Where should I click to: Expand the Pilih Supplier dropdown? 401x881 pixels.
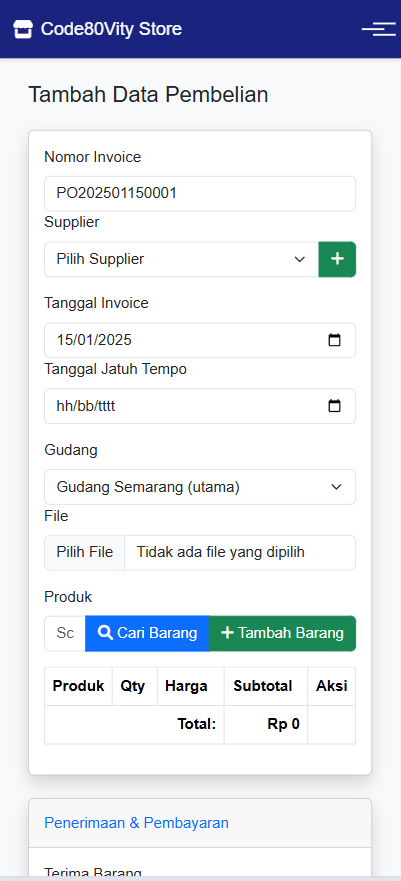181,259
